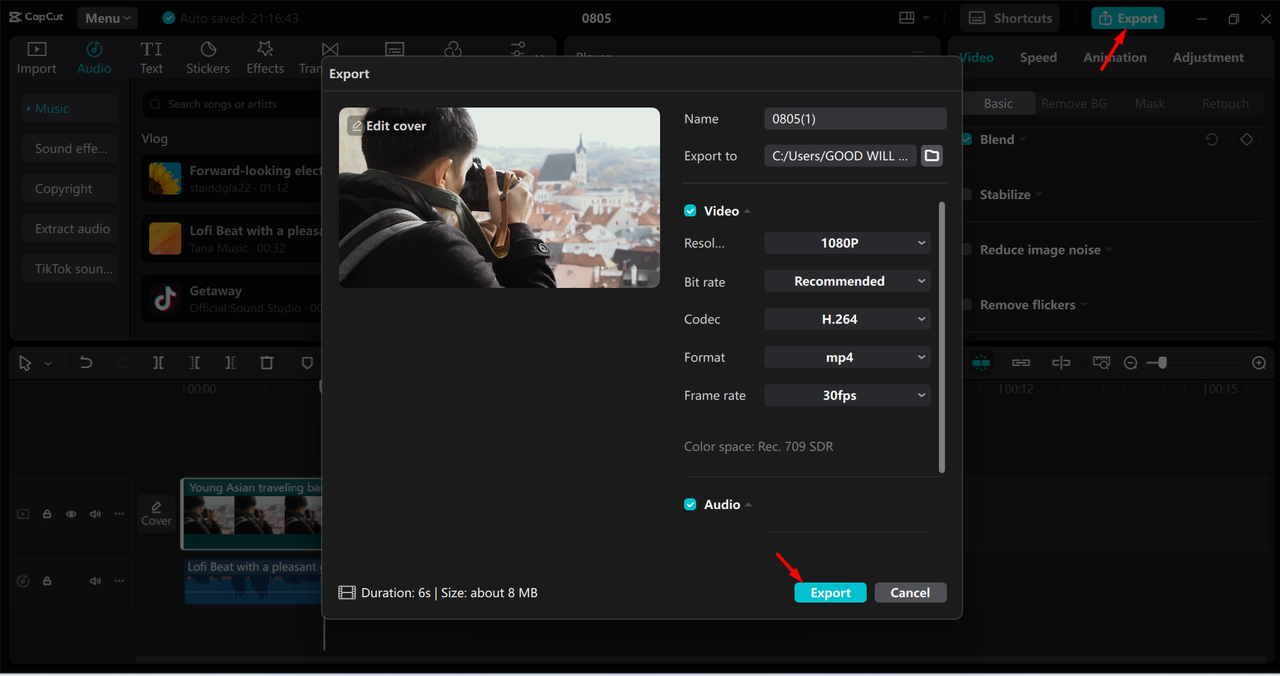Click the Cover pencil button in the timeline

[x=156, y=513]
